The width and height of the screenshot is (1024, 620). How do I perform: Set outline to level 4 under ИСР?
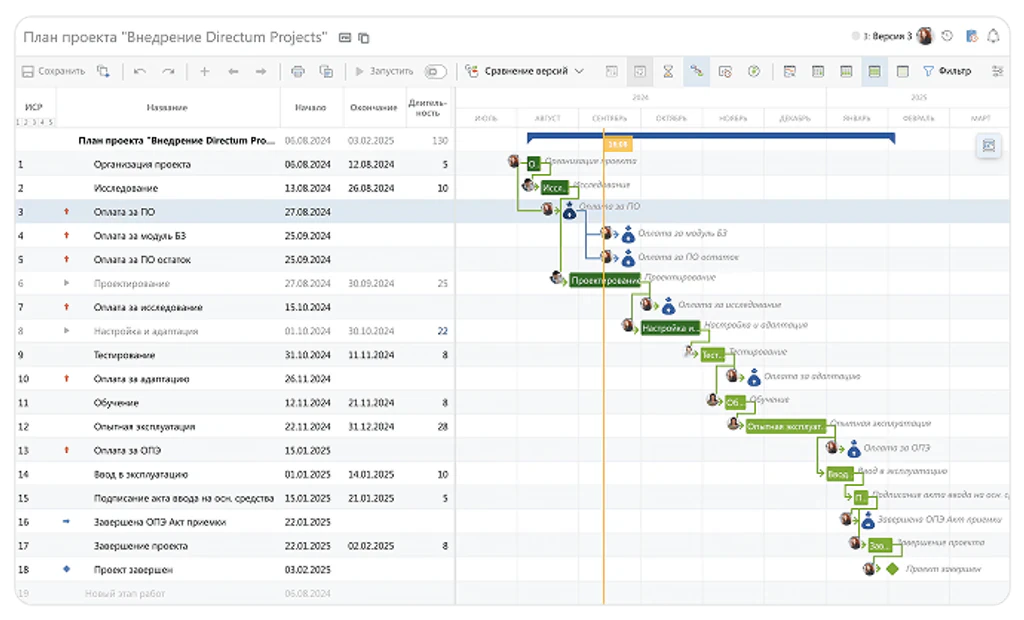pyautogui.click(x=42, y=122)
